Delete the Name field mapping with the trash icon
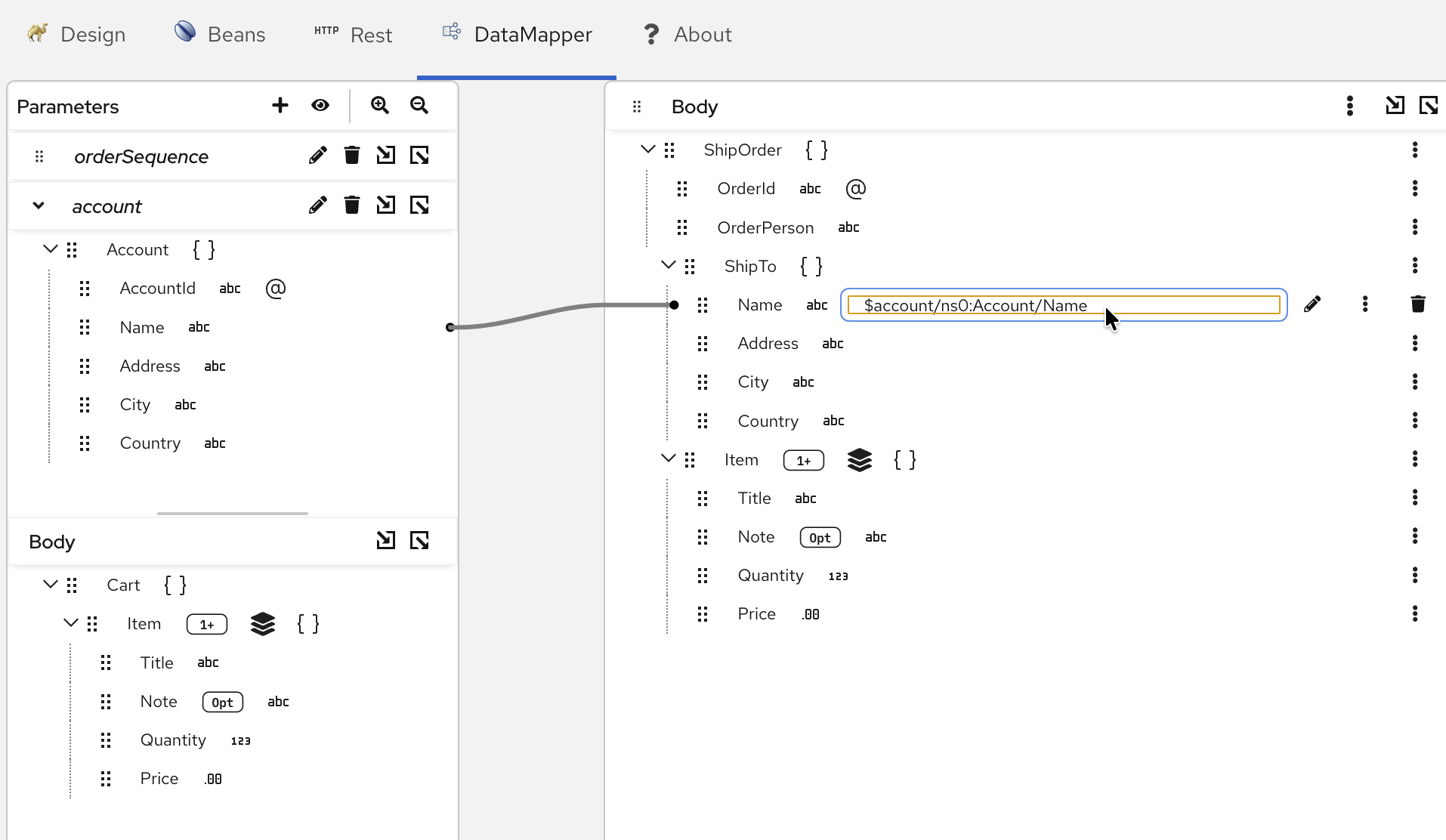 pyautogui.click(x=1417, y=304)
